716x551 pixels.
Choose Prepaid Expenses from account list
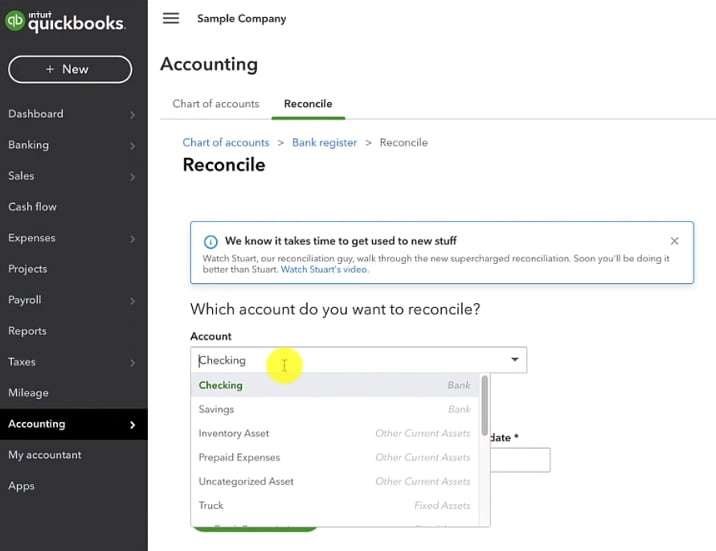[336, 457]
